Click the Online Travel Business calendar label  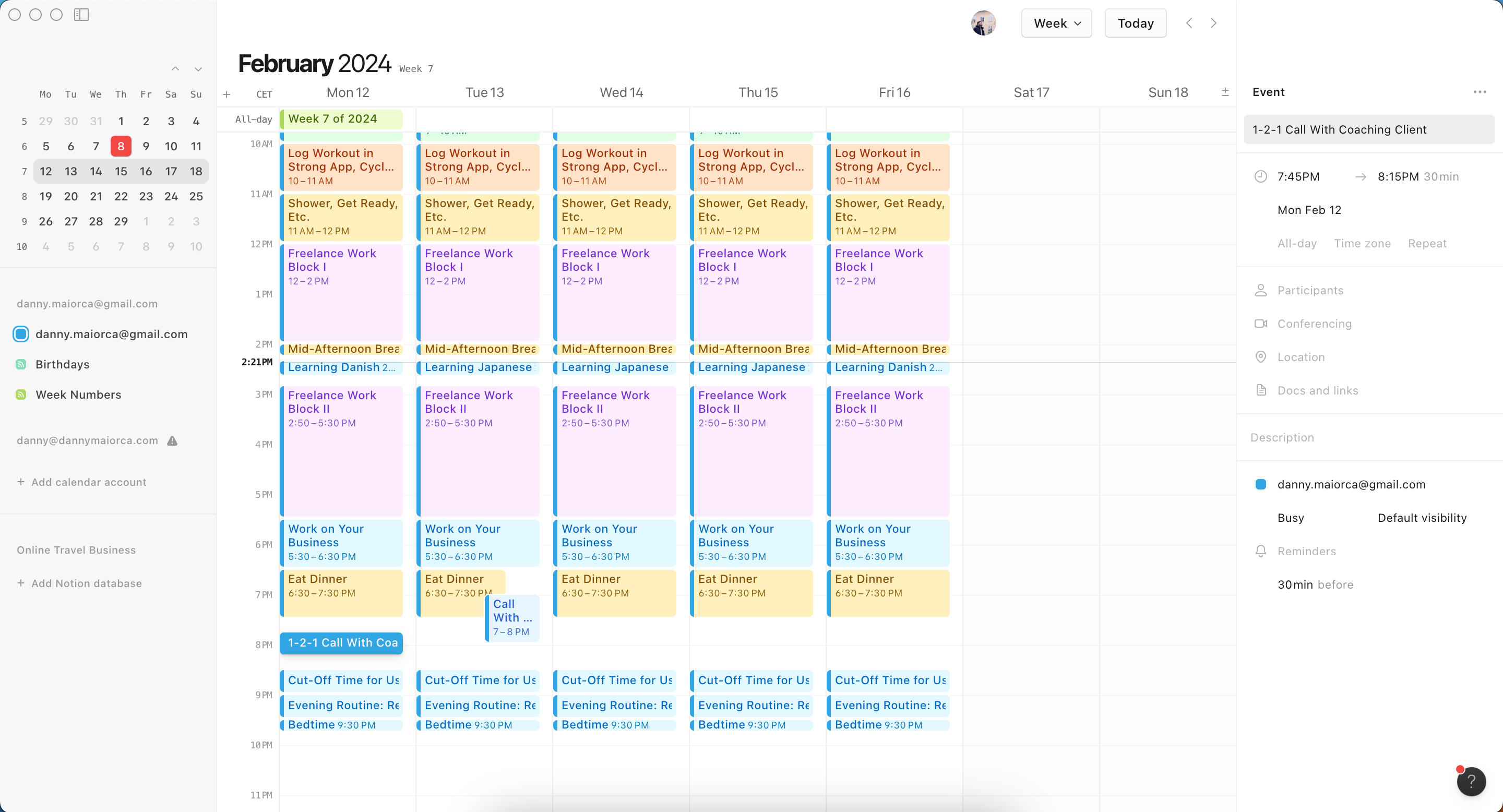(x=76, y=550)
